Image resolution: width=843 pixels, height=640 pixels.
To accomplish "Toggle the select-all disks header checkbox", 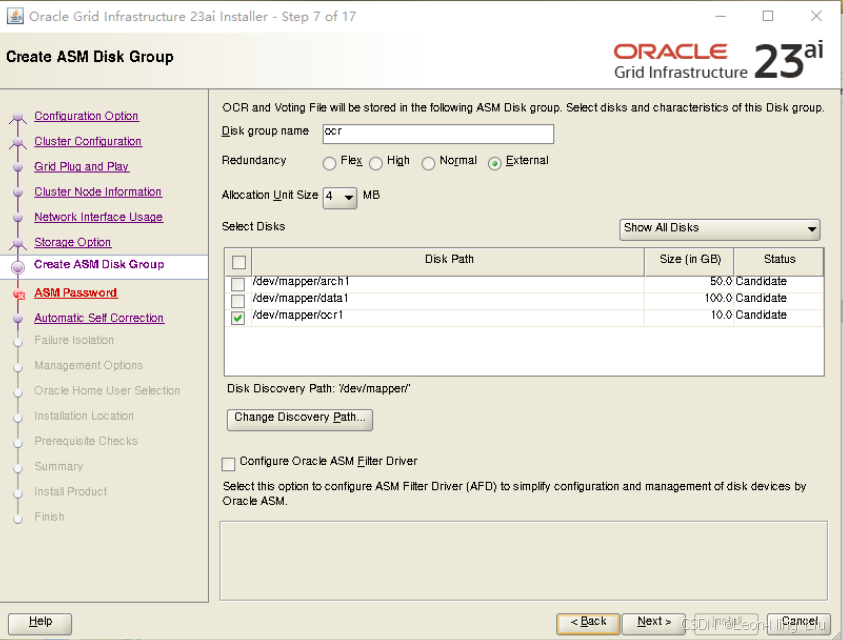I will pyautogui.click(x=239, y=262).
